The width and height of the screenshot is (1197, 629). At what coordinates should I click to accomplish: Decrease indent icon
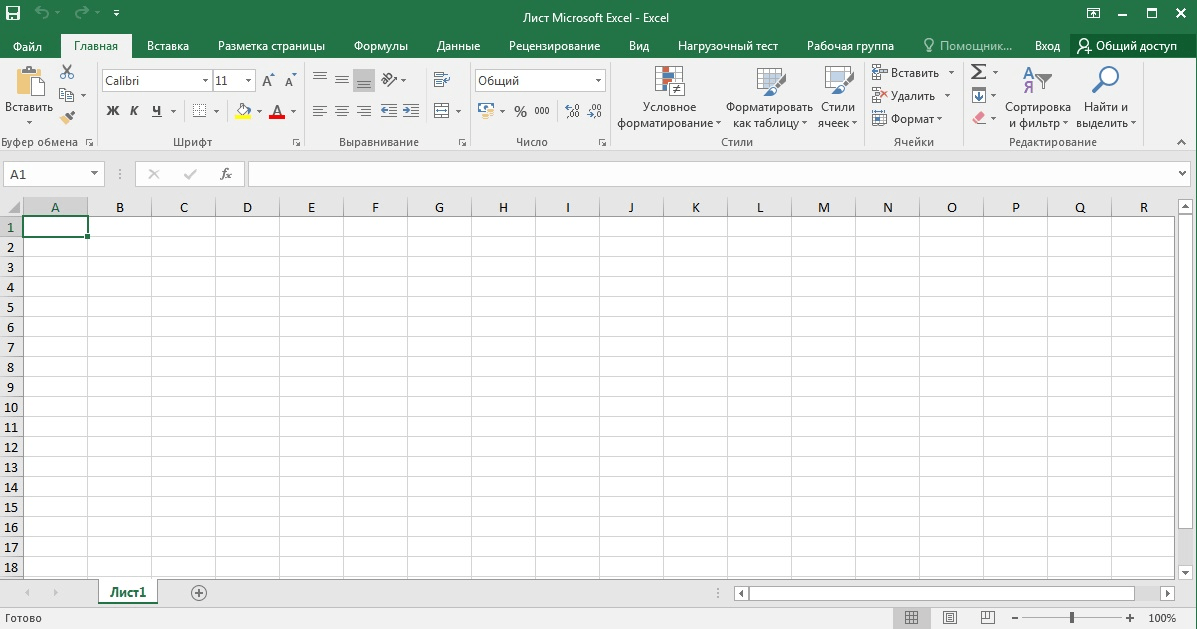389,111
